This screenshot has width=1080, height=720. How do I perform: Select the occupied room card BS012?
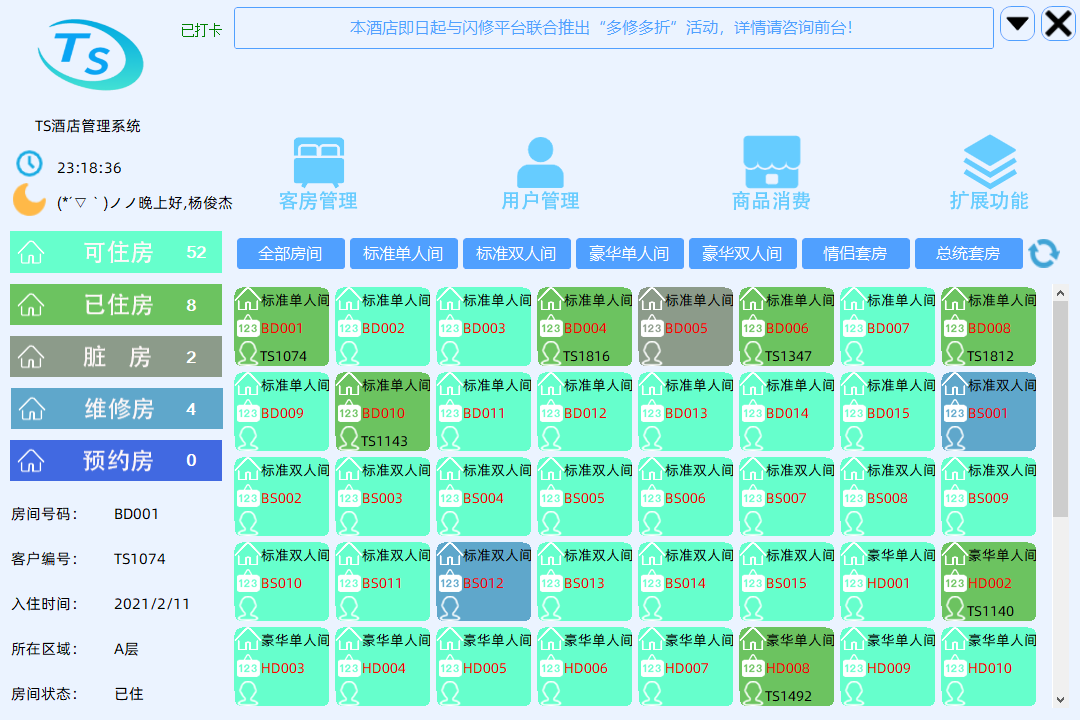pyautogui.click(x=483, y=581)
